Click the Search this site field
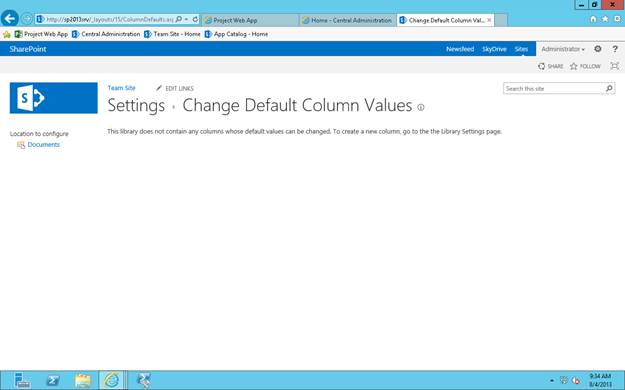Image resolution: width=625 pixels, height=390 pixels. tap(554, 88)
